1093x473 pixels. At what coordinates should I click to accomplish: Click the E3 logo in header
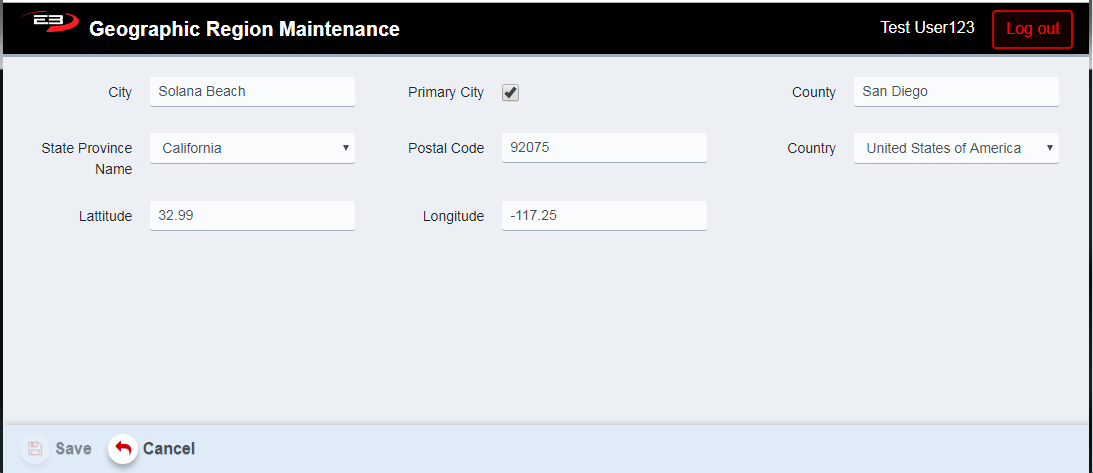pyautogui.click(x=49, y=22)
